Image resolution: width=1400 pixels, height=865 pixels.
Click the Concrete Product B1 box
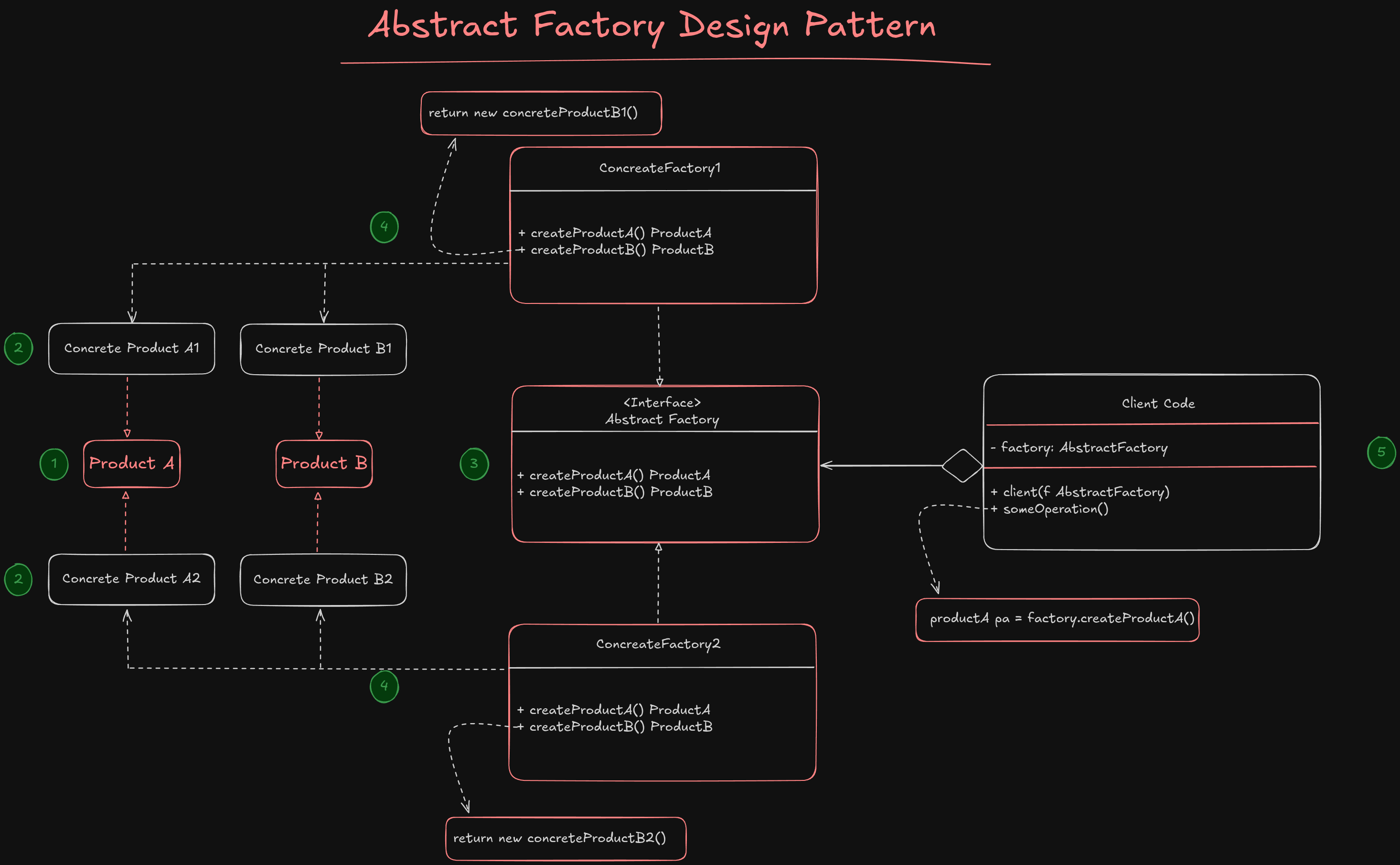point(323,349)
